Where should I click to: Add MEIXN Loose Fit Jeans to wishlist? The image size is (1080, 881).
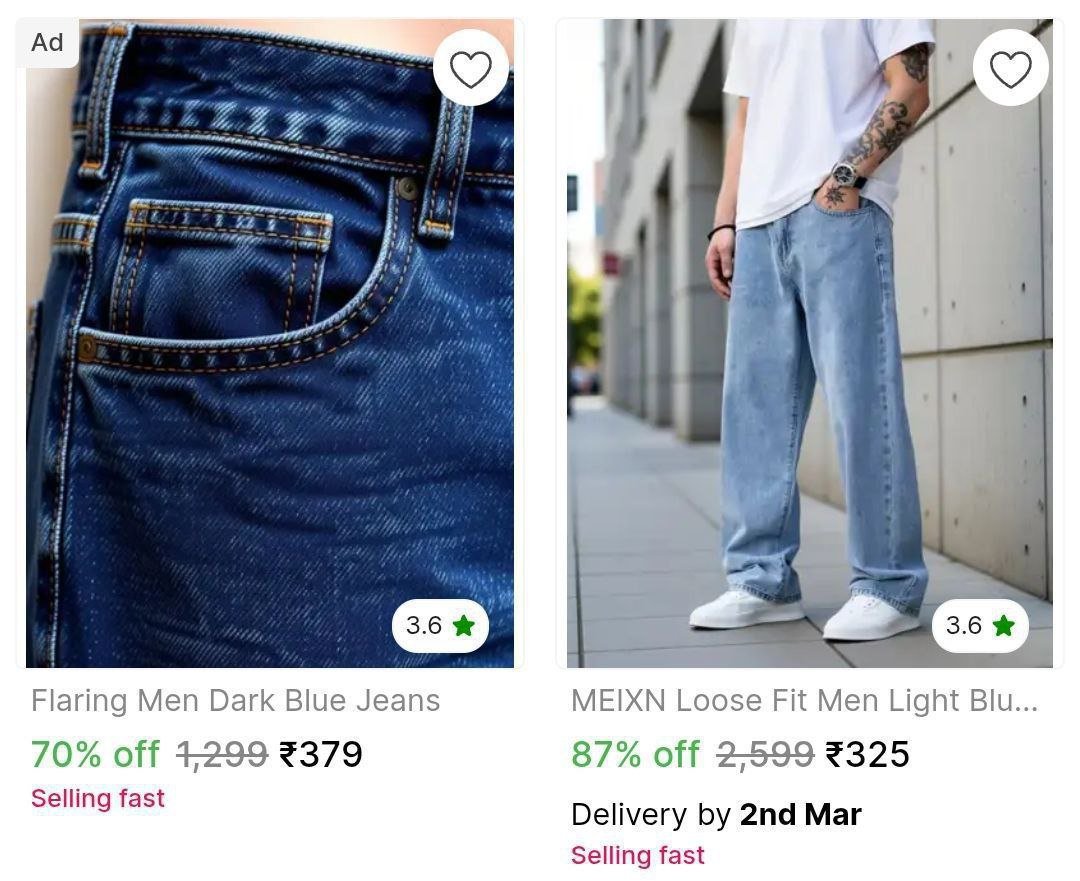1010,68
